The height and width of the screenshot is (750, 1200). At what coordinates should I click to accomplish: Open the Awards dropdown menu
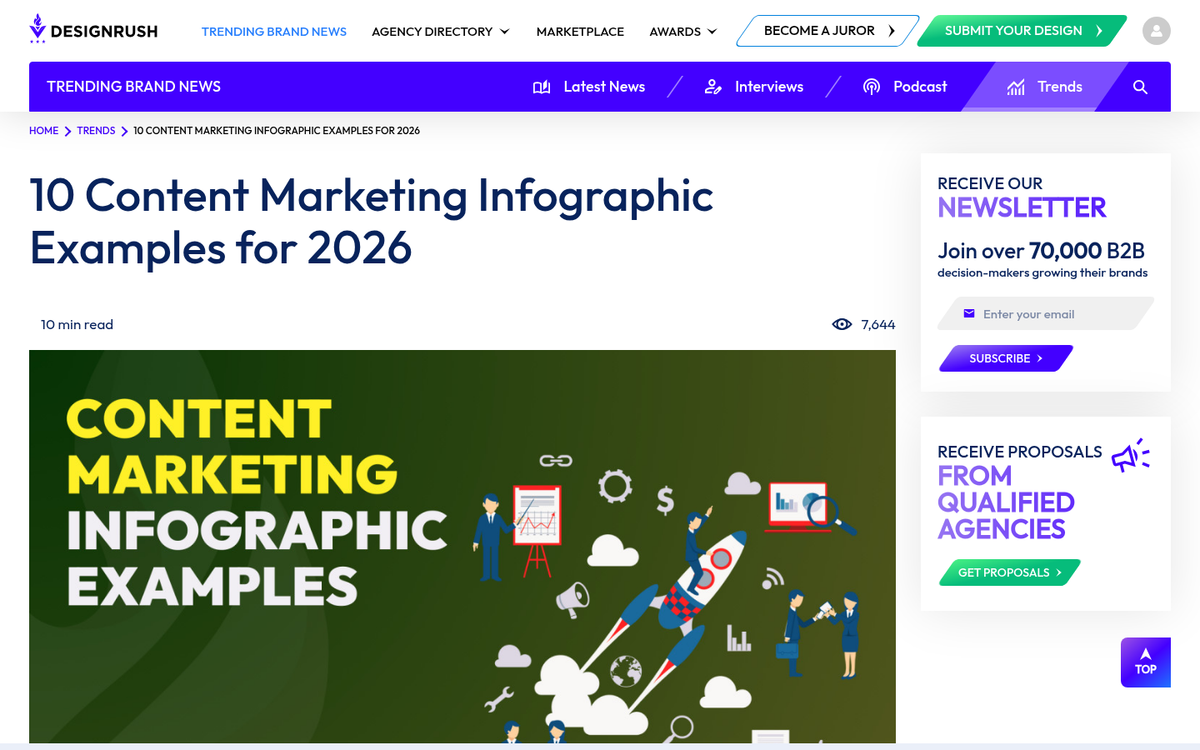point(683,31)
